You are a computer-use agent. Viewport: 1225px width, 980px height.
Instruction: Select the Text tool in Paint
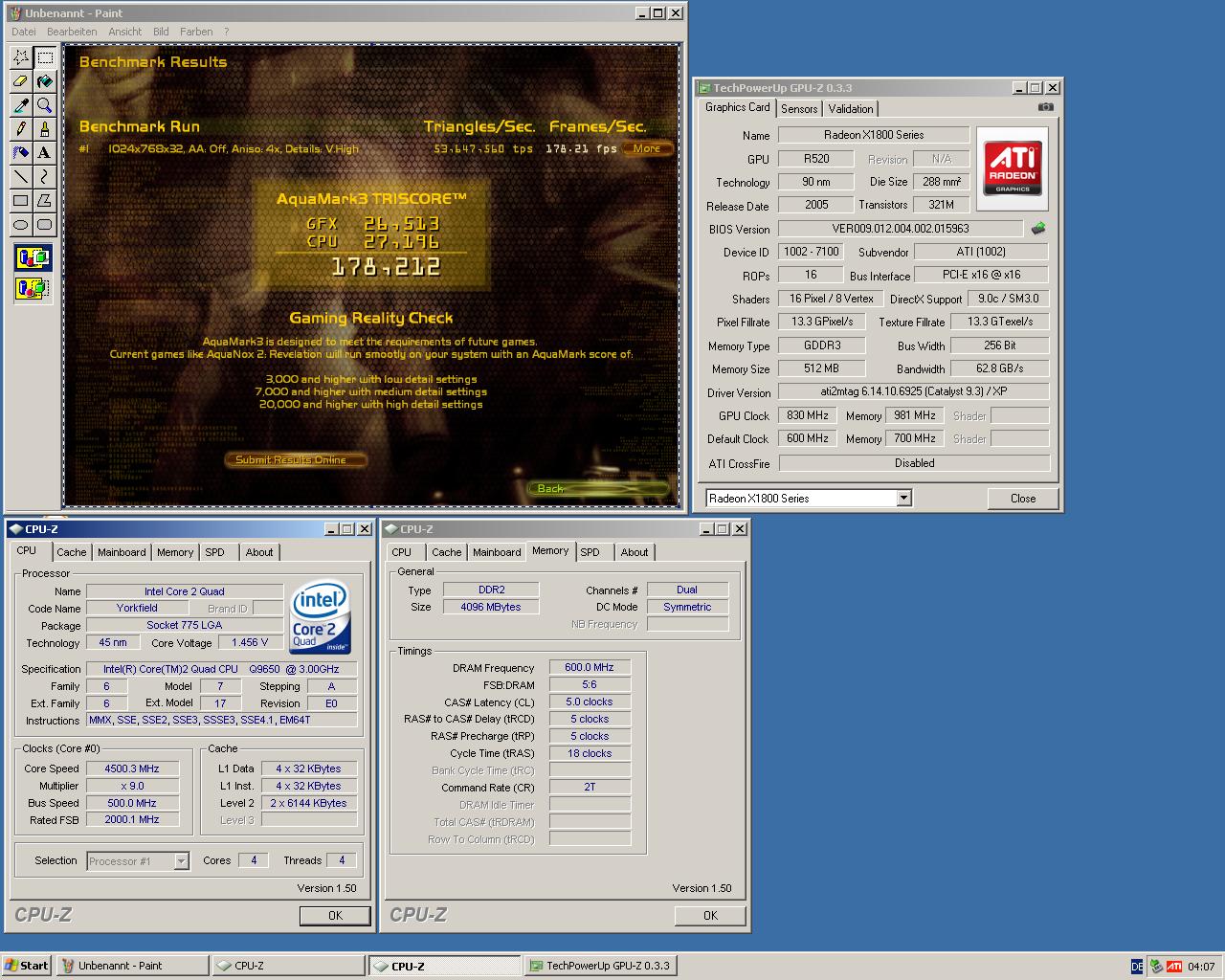point(44,153)
